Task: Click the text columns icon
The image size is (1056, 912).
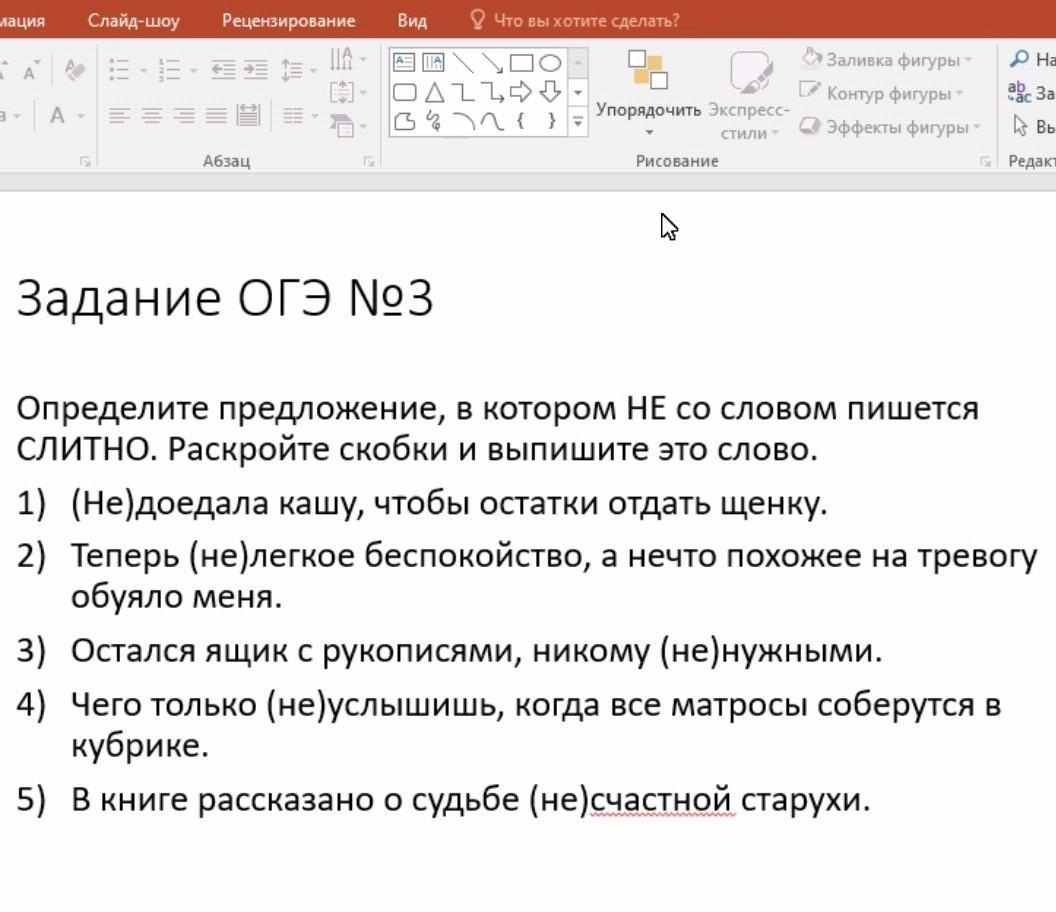Action: (x=293, y=116)
